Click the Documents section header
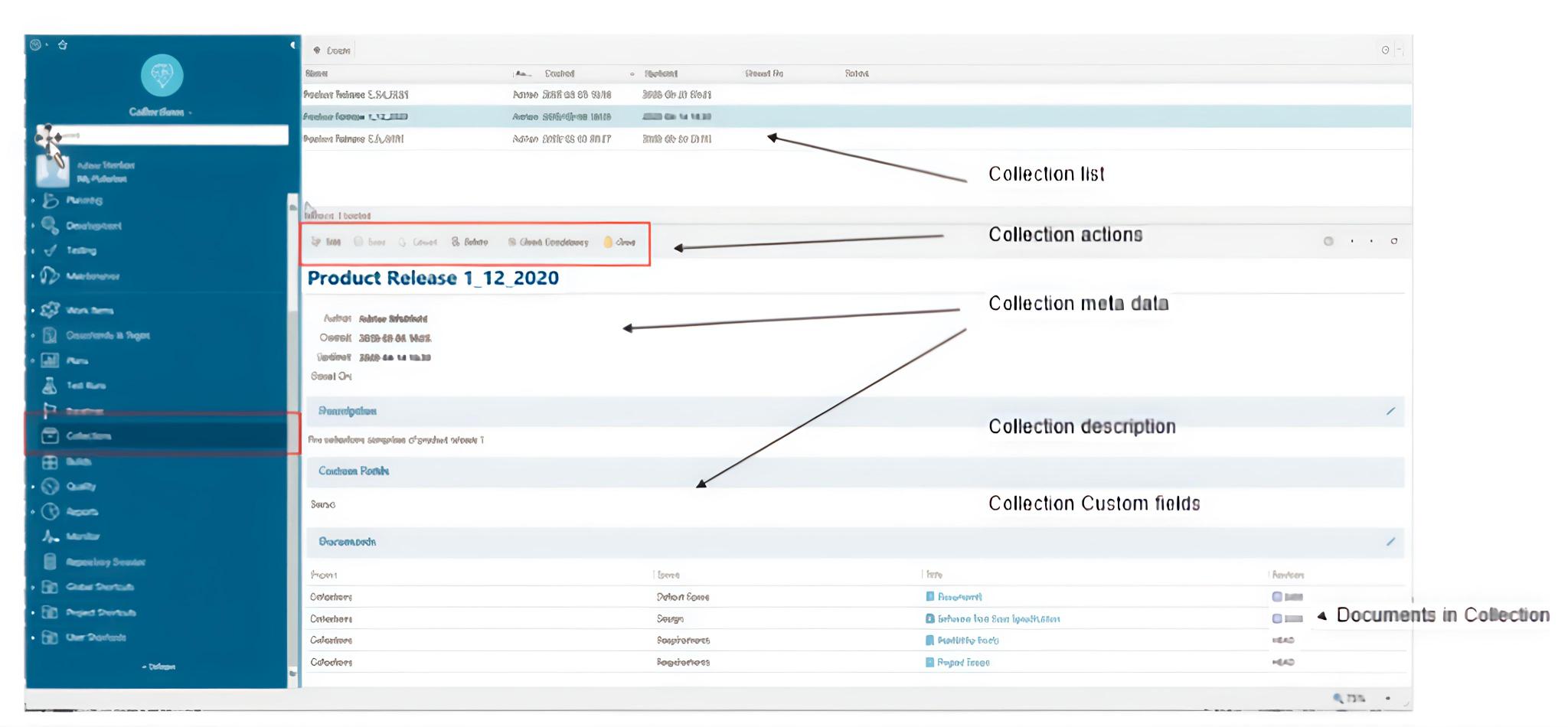Viewport: 1568px width, 727px height. pos(855,542)
